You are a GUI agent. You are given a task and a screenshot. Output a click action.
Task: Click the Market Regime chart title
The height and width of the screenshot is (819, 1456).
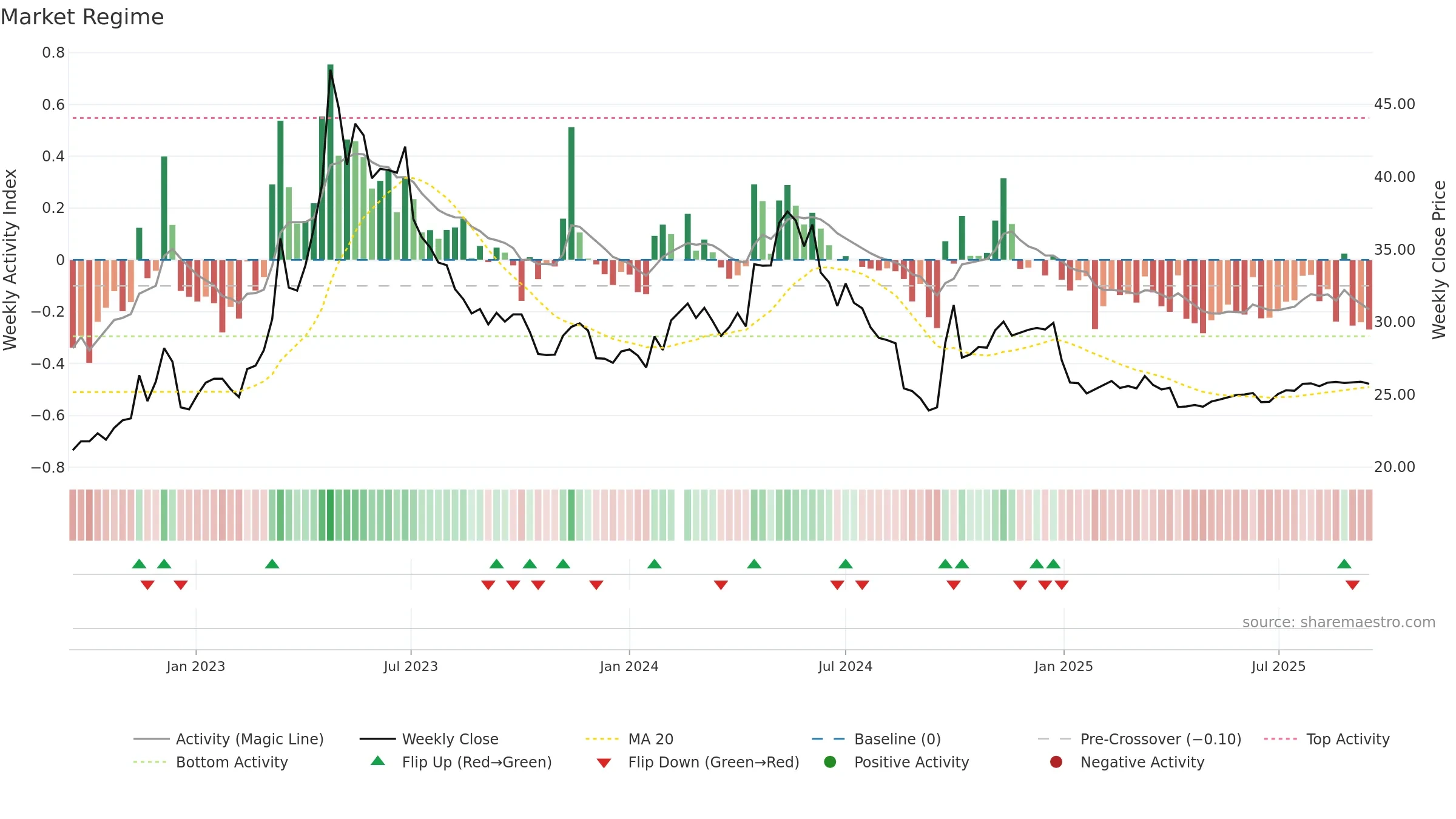pyautogui.click(x=82, y=17)
